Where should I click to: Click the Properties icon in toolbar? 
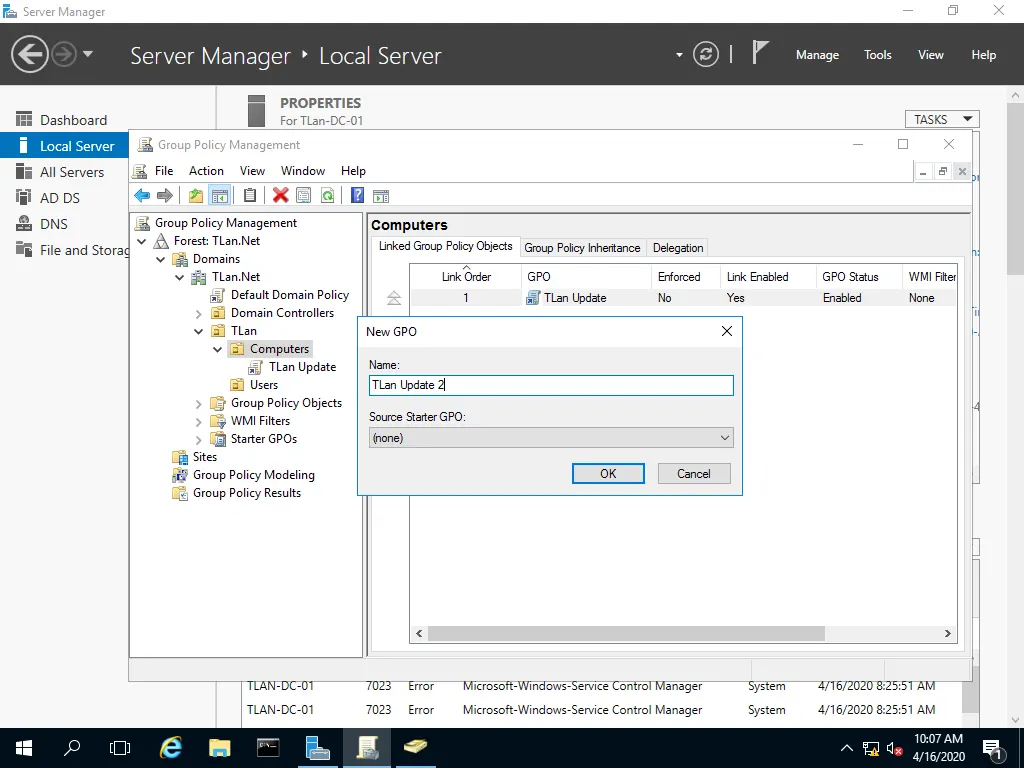point(303,196)
